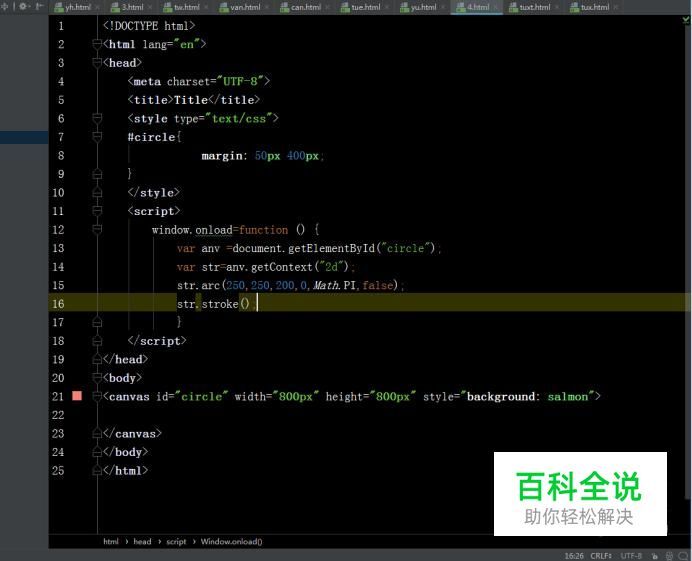Close the yu.html tab
Image resolution: width=692 pixels, height=561 pixels.
(443, 7)
